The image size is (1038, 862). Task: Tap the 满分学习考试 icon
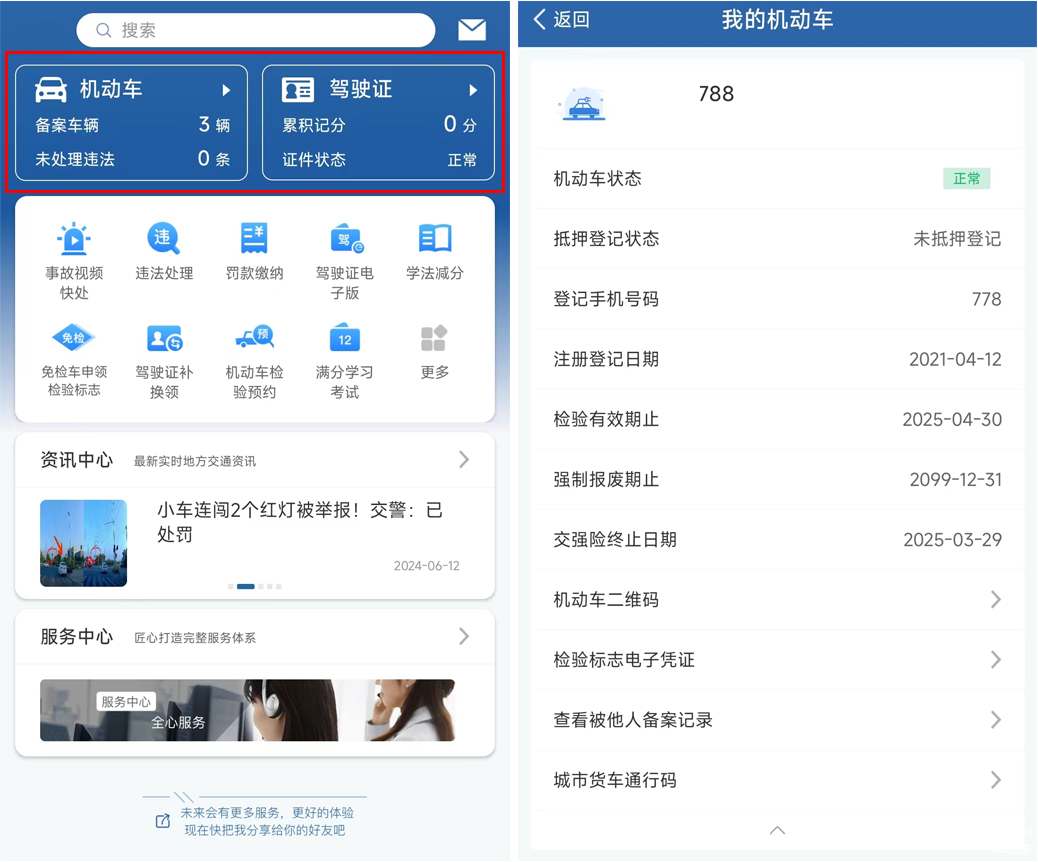coord(345,338)
